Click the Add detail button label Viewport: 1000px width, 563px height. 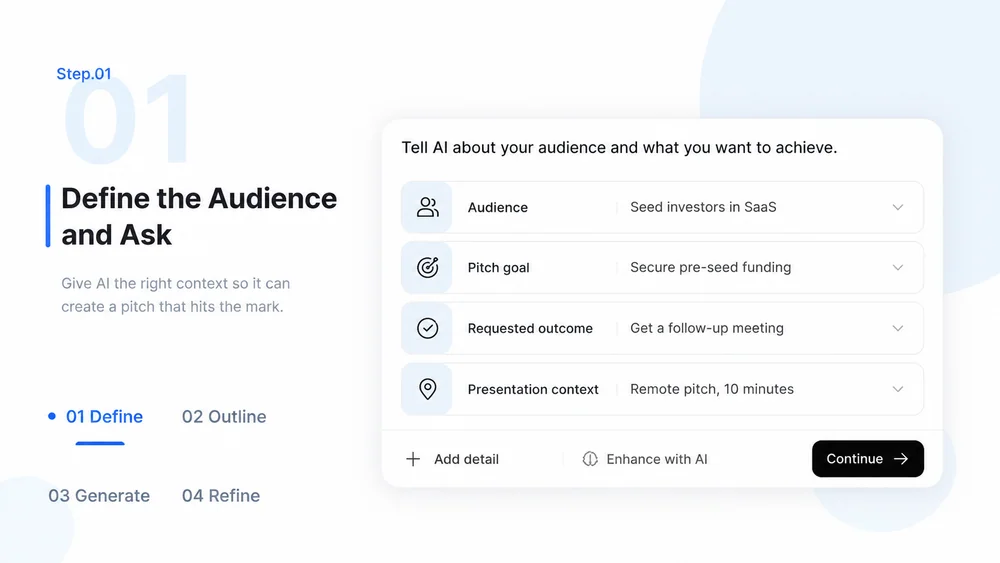point(466,459)
